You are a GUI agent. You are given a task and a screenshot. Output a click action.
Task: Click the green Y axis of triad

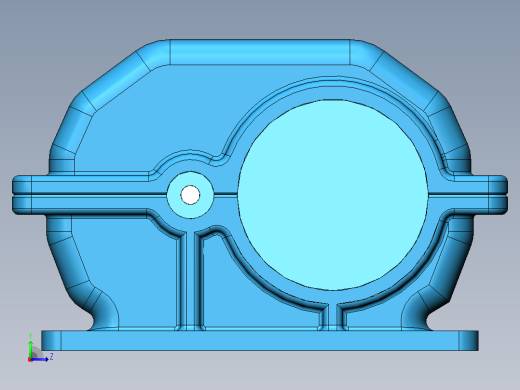[x=30, y=349]
